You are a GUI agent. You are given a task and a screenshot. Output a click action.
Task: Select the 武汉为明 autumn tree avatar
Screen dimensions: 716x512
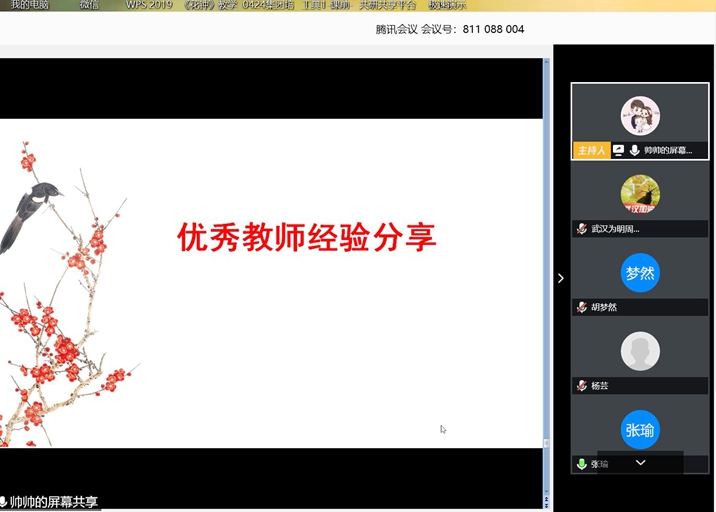pos(640,194)
